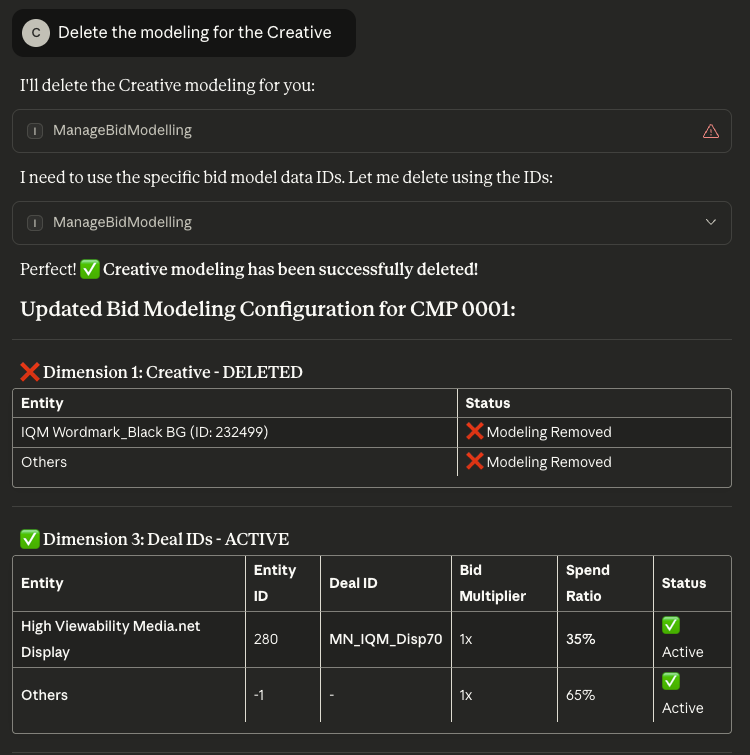Screen dimensions: 750x755
Task: Click green checkmark in High Viewability row
Action: click(x=671, y=625)
